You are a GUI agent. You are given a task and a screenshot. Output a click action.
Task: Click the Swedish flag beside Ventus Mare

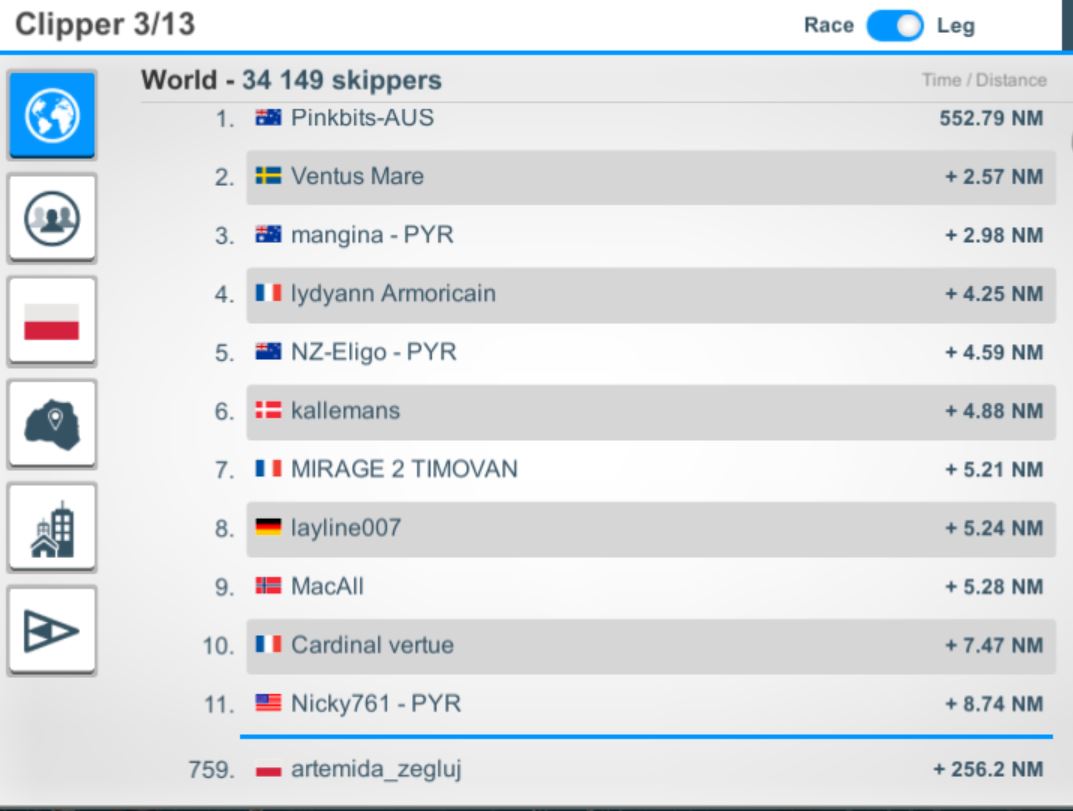click(268, 177)
